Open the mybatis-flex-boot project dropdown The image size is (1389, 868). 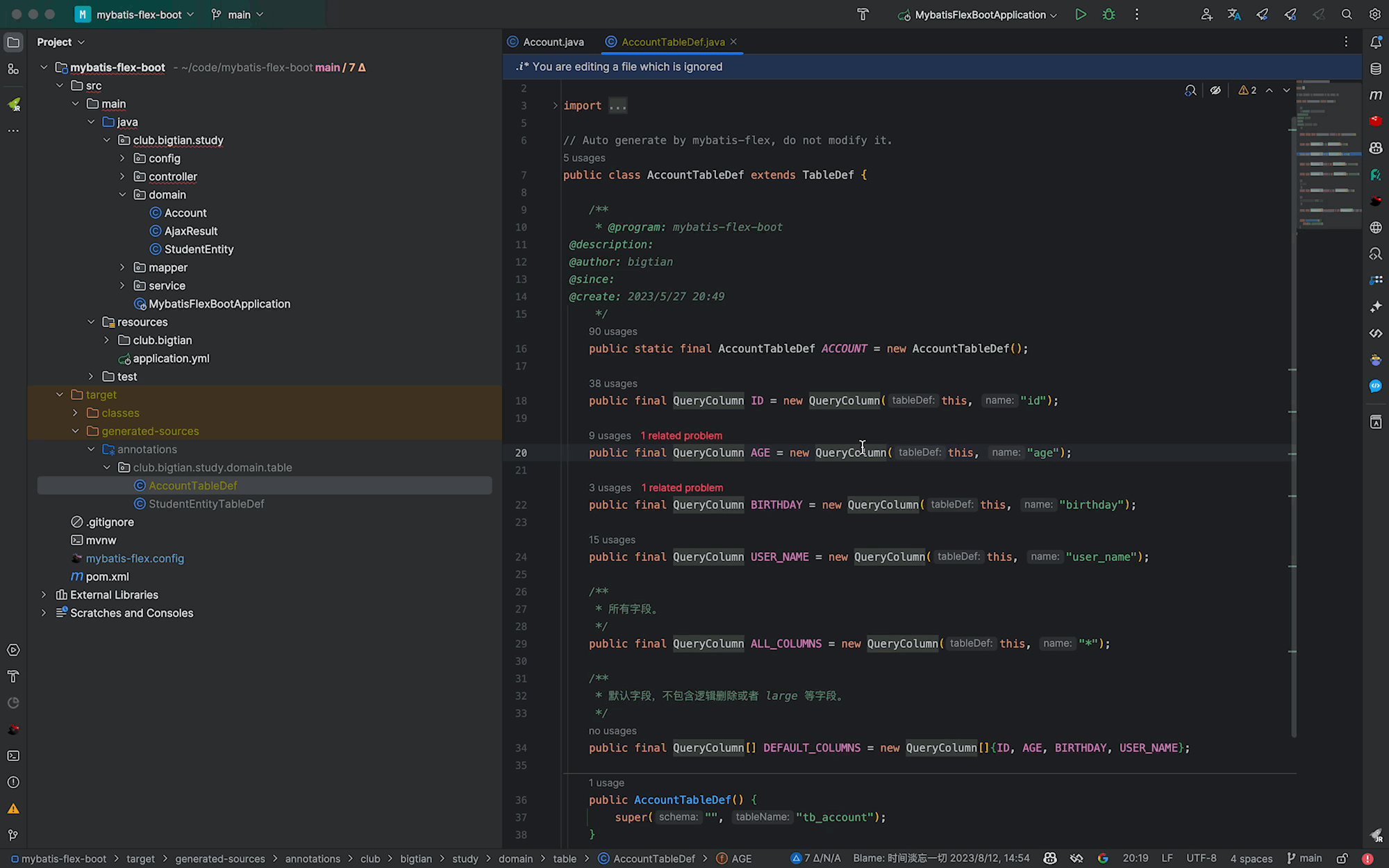pyautogui.click(x=136, y=15)
